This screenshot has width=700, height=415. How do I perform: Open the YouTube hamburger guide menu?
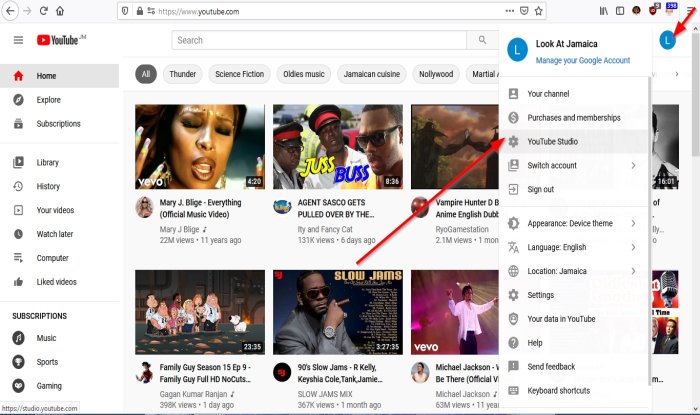pyautogui.click(x=18, y=40)
